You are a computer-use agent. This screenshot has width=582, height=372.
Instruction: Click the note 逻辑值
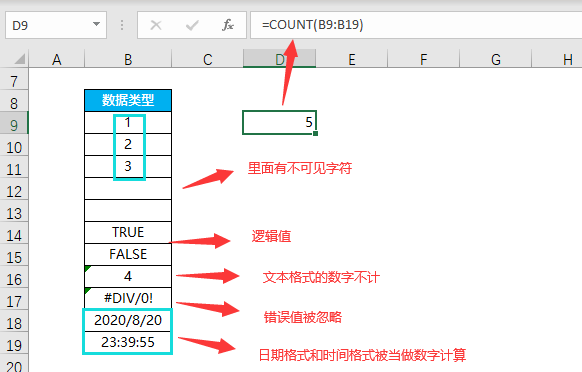[x=271, y=236]
